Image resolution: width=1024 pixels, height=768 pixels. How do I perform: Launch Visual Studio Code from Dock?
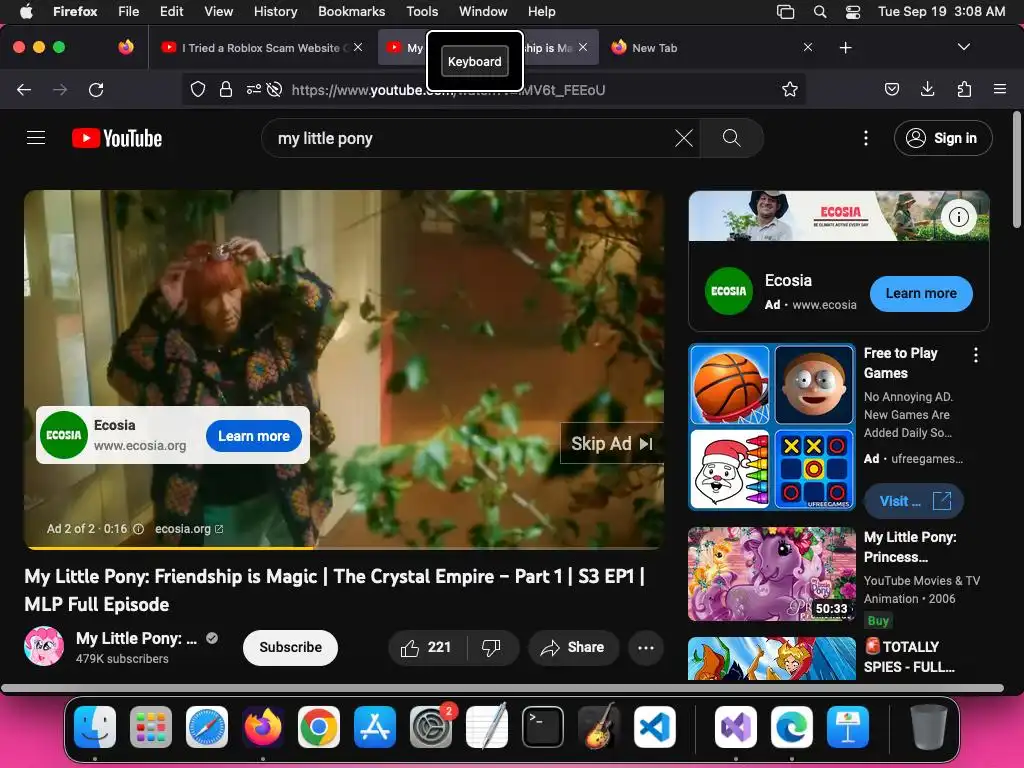[654, 726]
